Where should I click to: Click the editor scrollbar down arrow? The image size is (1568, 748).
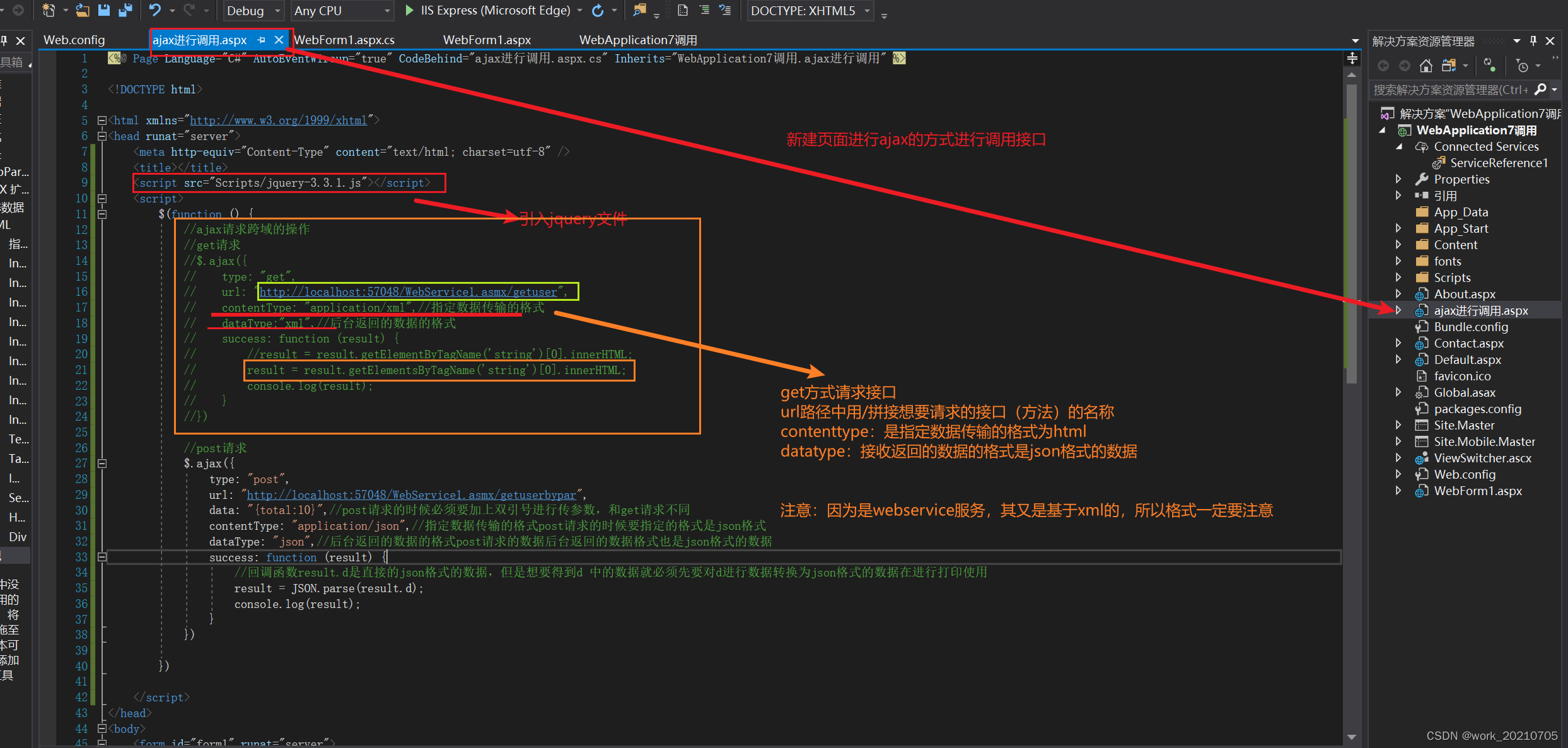coord(1352,737)
